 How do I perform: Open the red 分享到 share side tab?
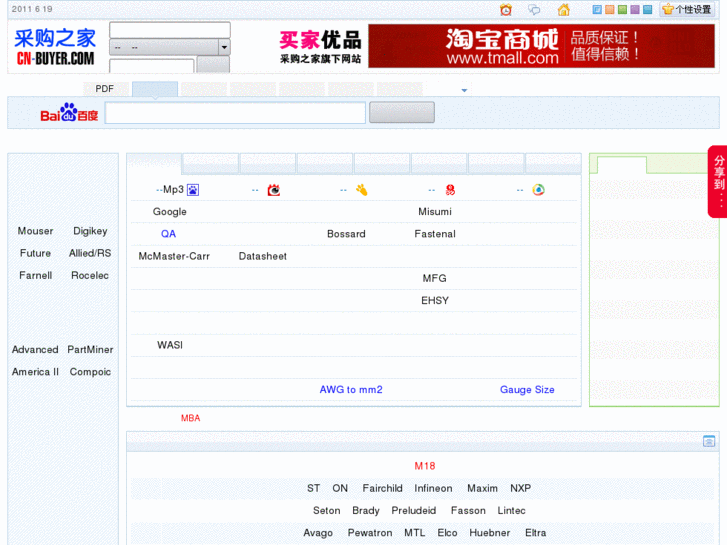[x=718, y=181]
